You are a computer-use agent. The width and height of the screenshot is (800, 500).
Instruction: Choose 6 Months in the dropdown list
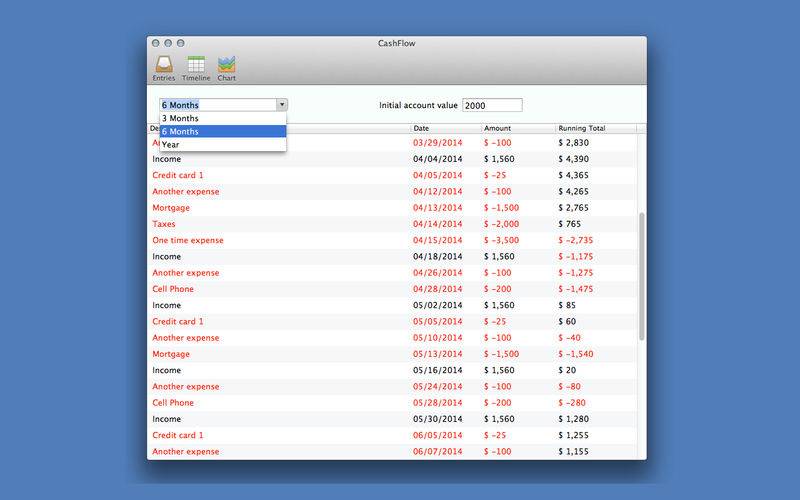click(x=223, y=131)
